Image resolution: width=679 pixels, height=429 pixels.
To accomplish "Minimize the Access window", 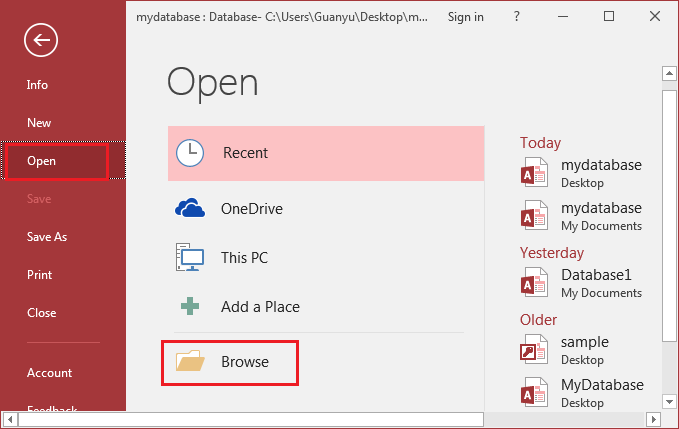I will 563,16.
